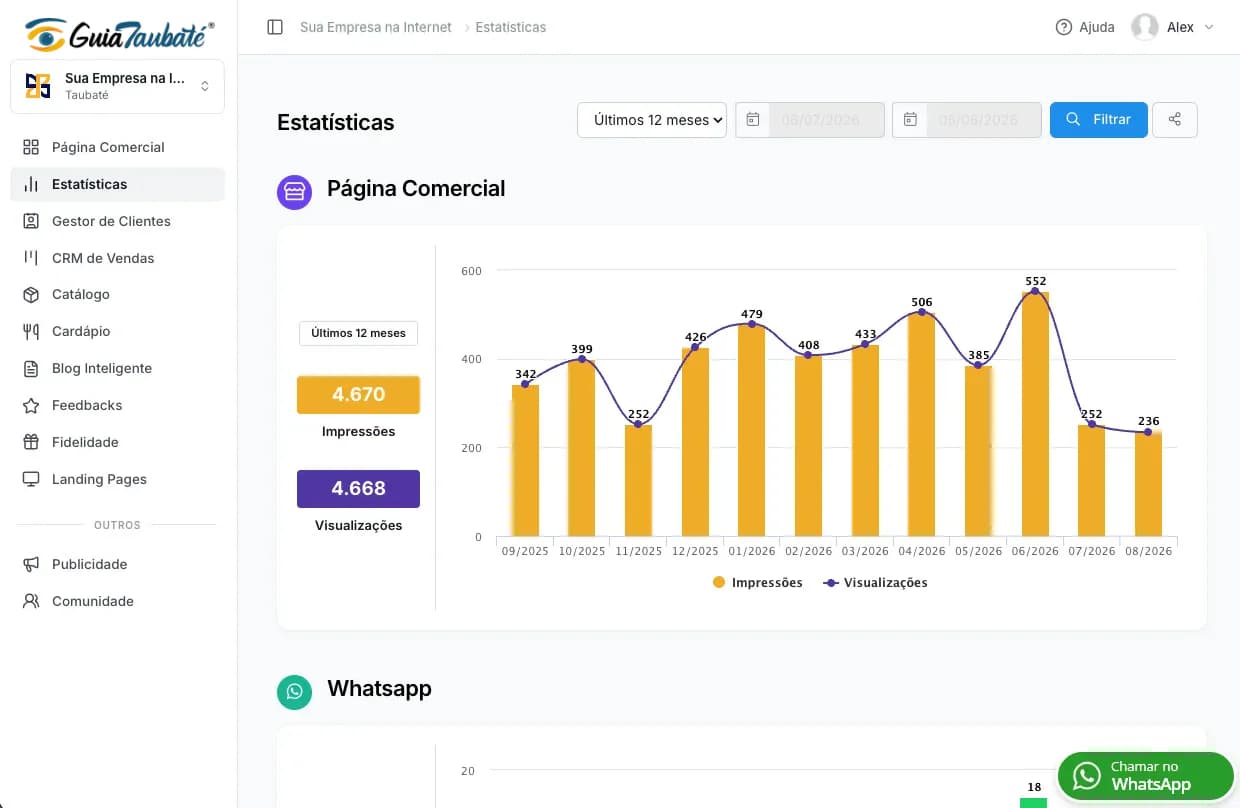Open the Landing Pages monitor icon

click(x=31, y=479)
